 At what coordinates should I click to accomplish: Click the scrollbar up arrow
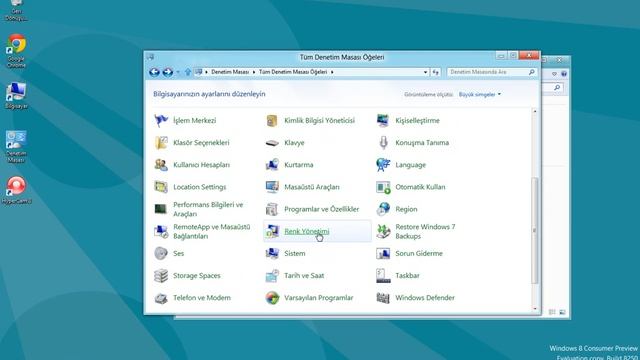535,111
